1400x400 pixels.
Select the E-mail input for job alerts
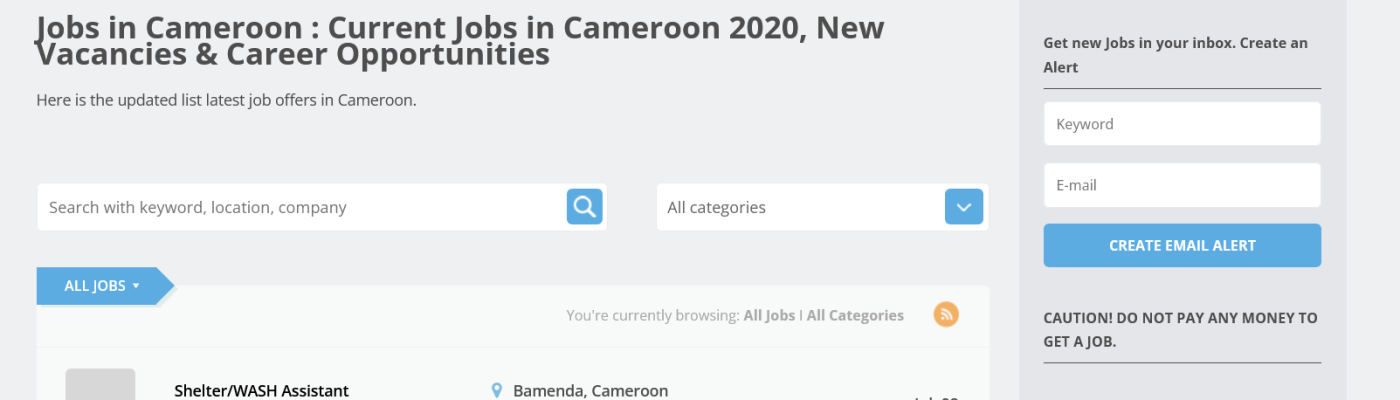[x=1182, y=185]
